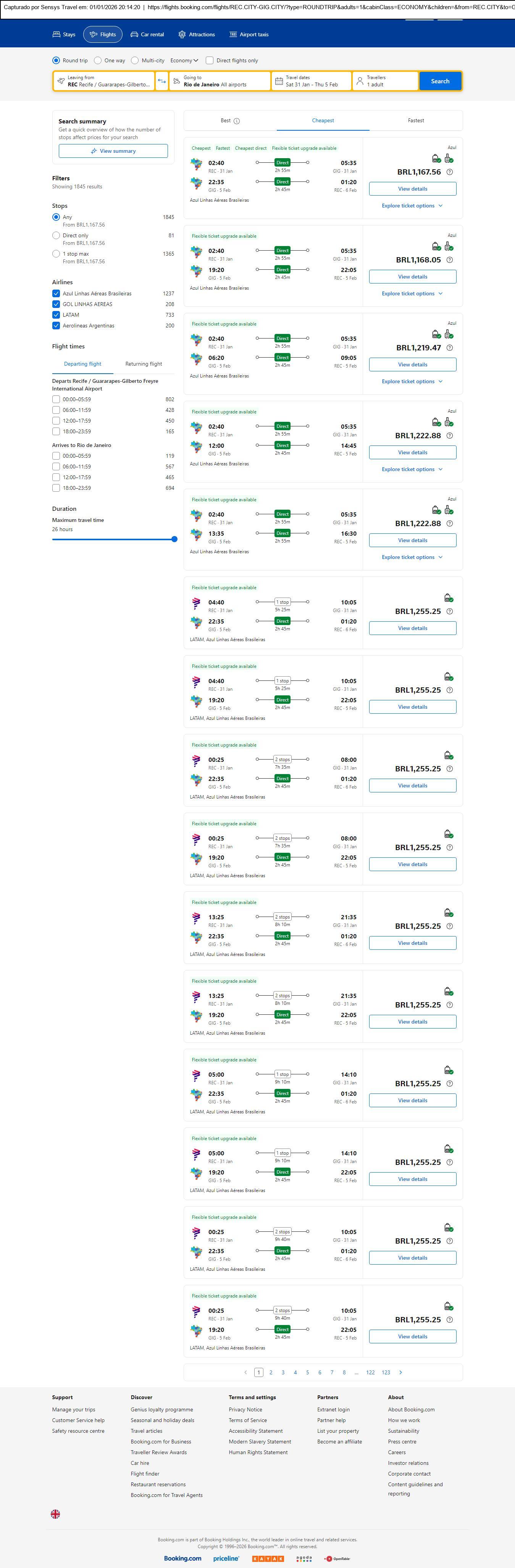Click the info icon beside the Best tab
515x1568 pixels.
click(237, 121)
